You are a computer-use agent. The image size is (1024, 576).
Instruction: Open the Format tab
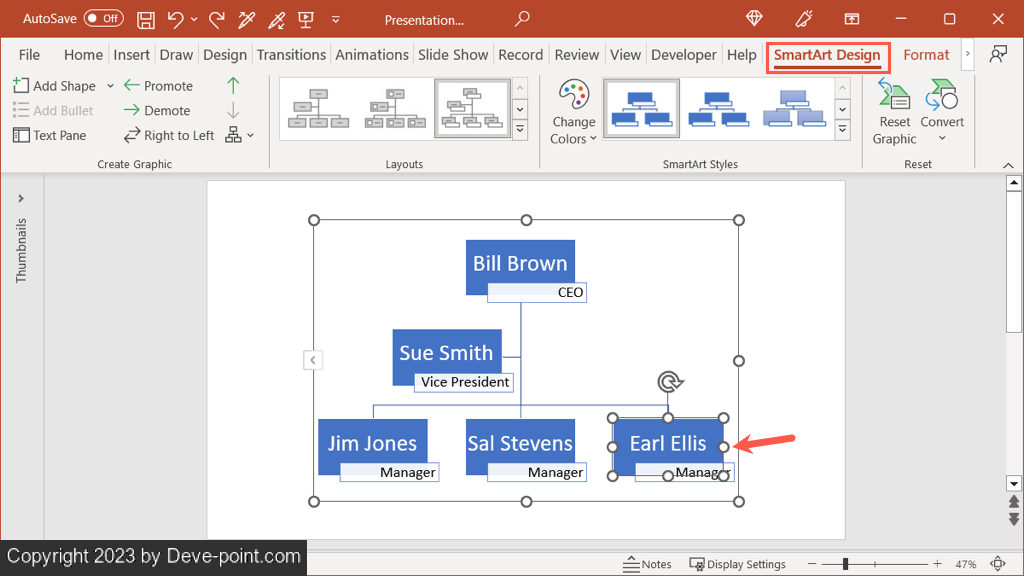926,55
